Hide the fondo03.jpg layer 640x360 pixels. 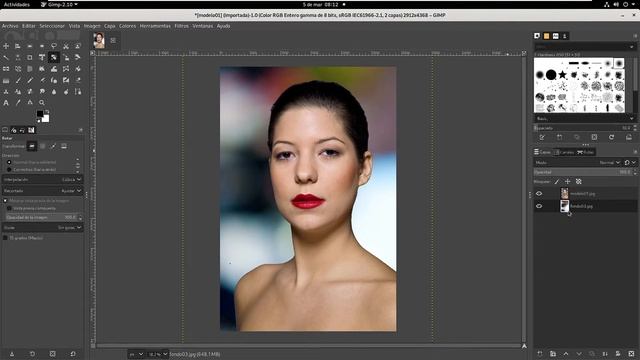point(539,206)
